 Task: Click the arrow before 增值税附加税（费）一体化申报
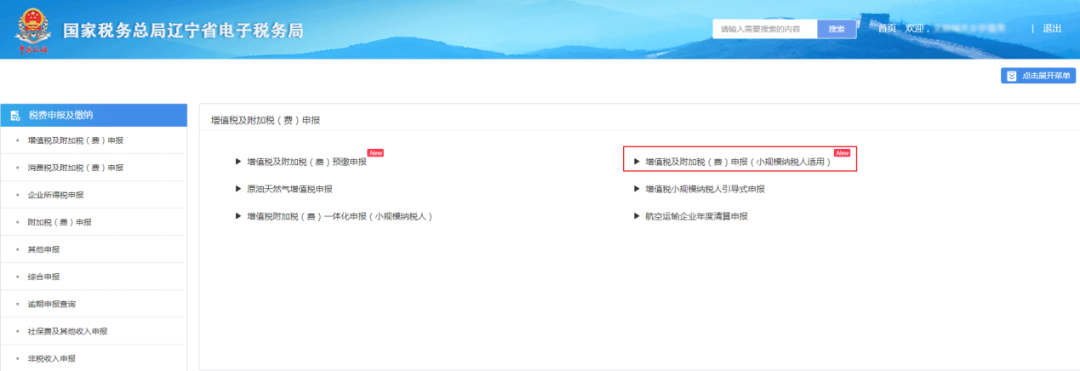click(x=238, y=216)
